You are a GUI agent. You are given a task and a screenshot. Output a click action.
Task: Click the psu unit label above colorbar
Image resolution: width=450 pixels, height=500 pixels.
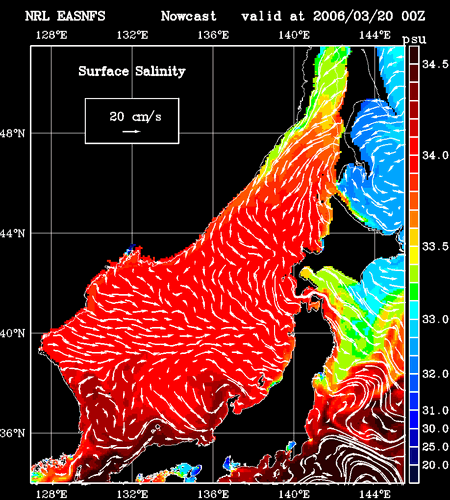(414, 40)
